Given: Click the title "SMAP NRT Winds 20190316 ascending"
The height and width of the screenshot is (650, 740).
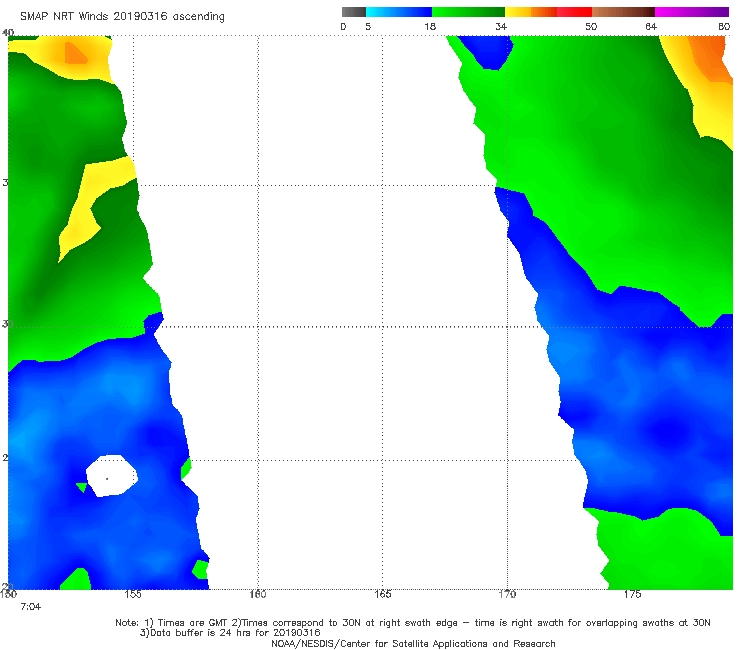Looking at the screenshot, I should click(x=122, y=16).
